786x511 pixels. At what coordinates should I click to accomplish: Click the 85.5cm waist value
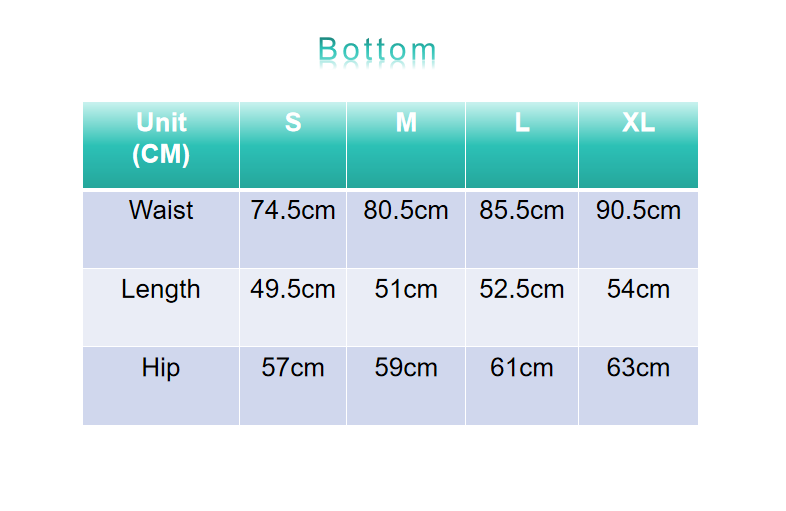pos(522,211)
